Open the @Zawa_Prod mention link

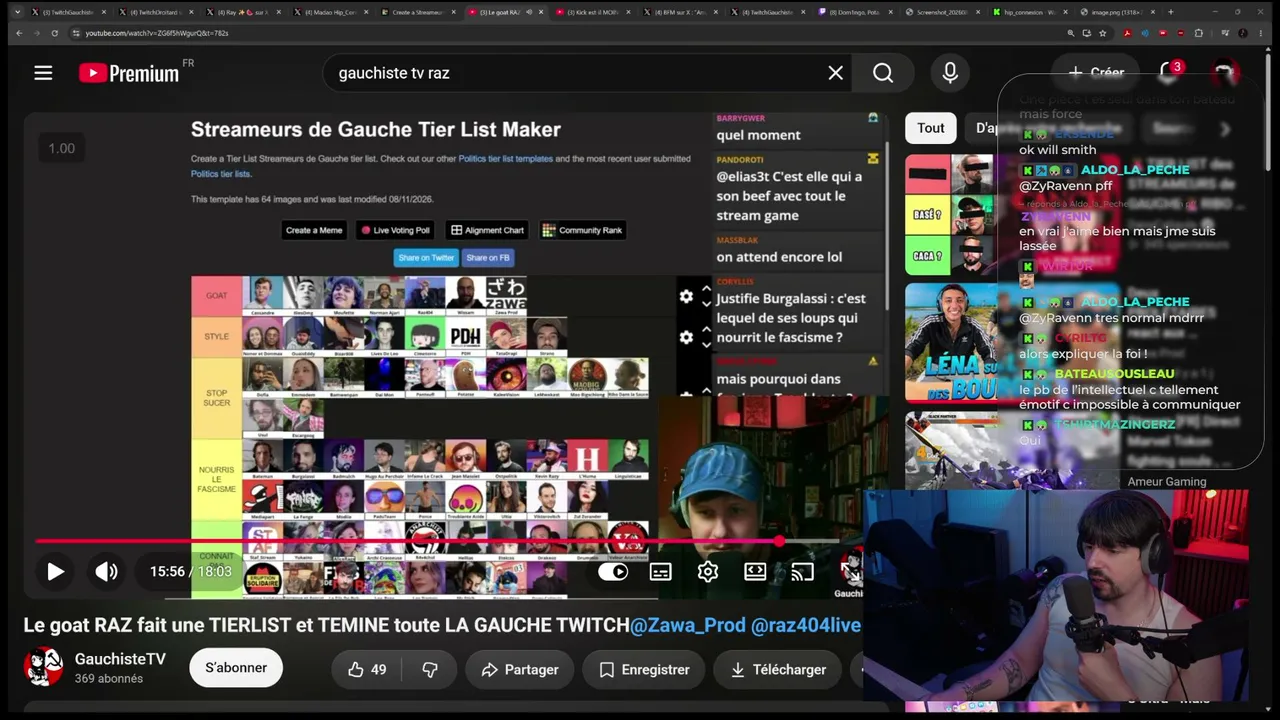click(688, 625)
